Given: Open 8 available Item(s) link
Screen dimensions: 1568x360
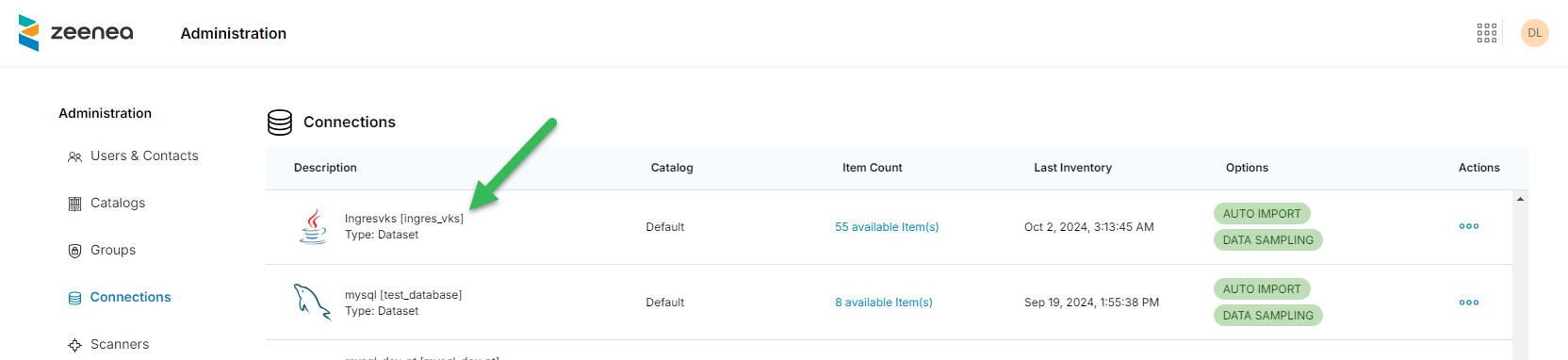Looking at the screenshot, I should coord(884,303).
